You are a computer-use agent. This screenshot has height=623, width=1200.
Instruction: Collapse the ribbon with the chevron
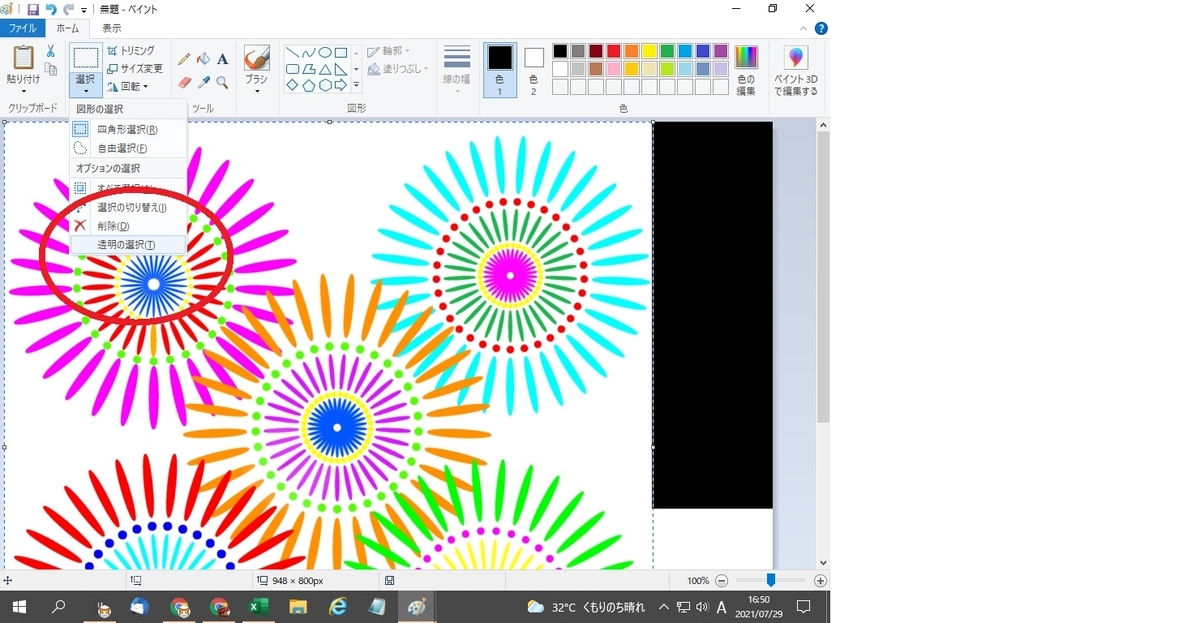pyautogui.click(x=804, y=29)
